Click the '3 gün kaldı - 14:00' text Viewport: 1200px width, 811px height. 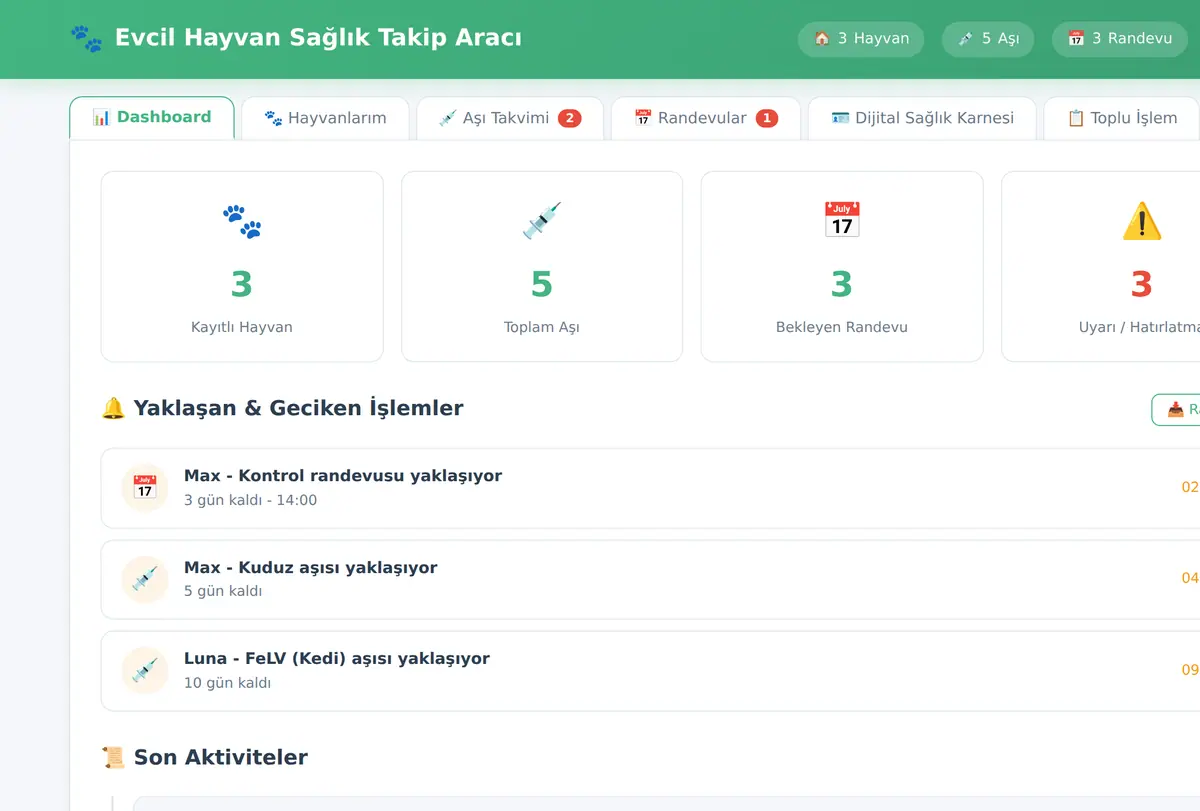click(250, 500)
